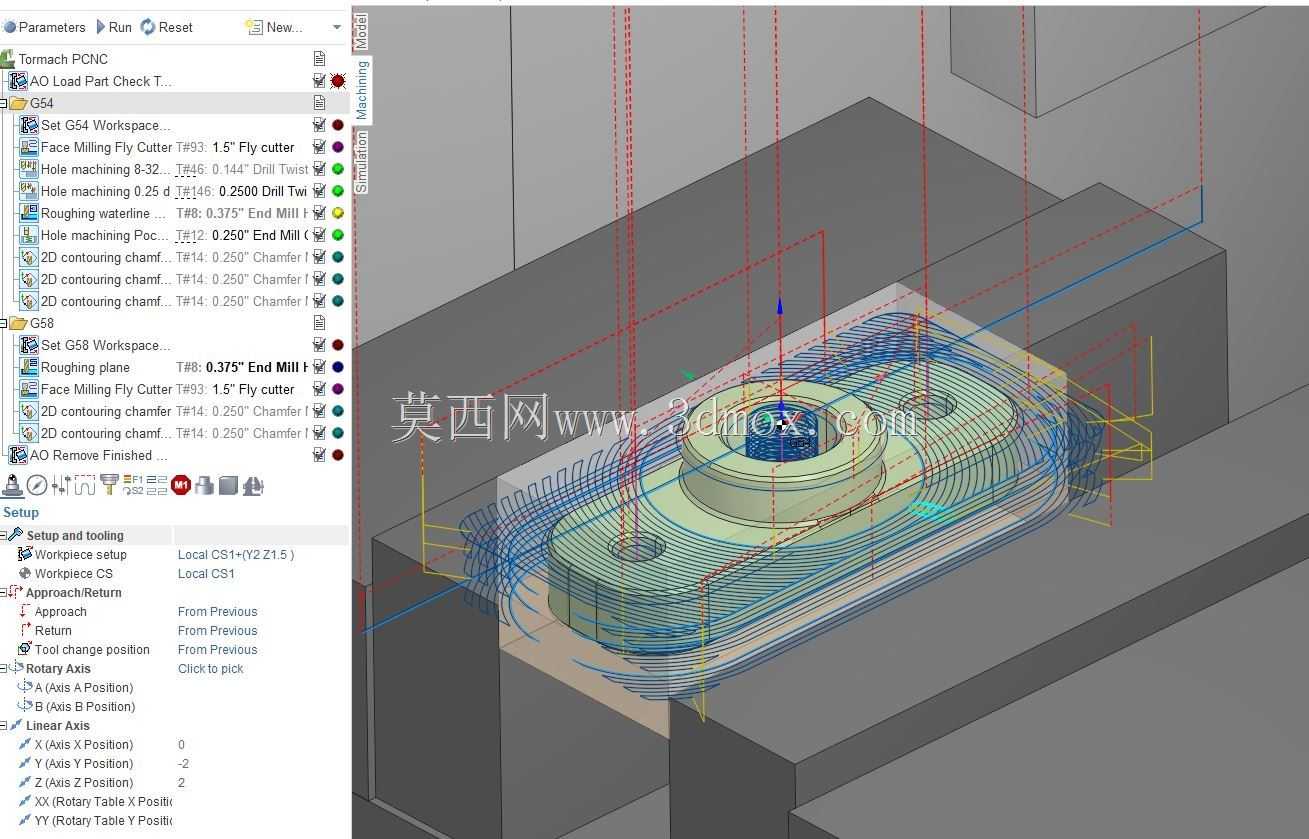This screenshot has width=1309, height=839.
Task: Click the yellow color dot on Roughing waterline
Action: [338, 213]
